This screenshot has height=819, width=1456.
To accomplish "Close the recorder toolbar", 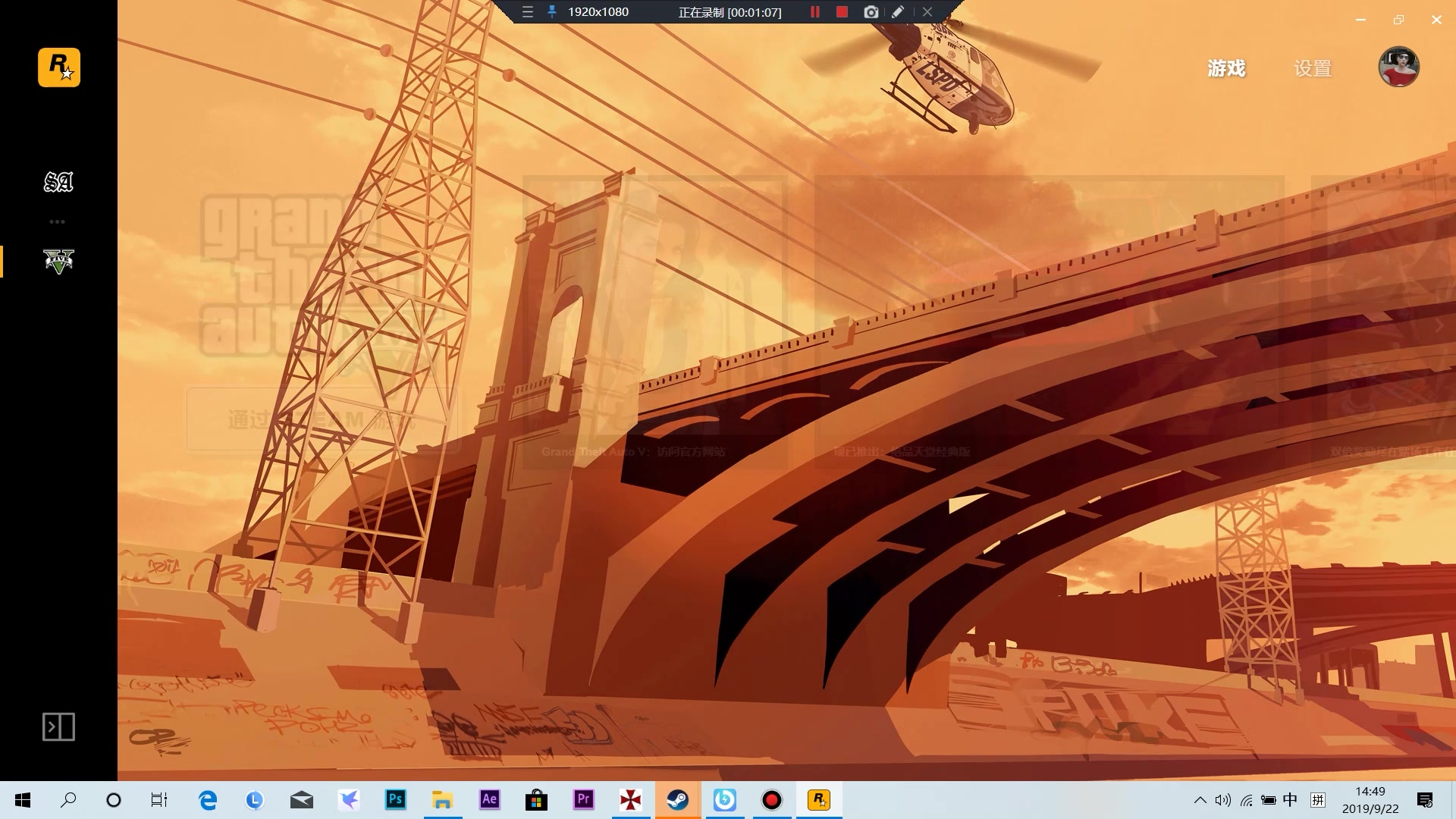I will (x=927, y=12).
